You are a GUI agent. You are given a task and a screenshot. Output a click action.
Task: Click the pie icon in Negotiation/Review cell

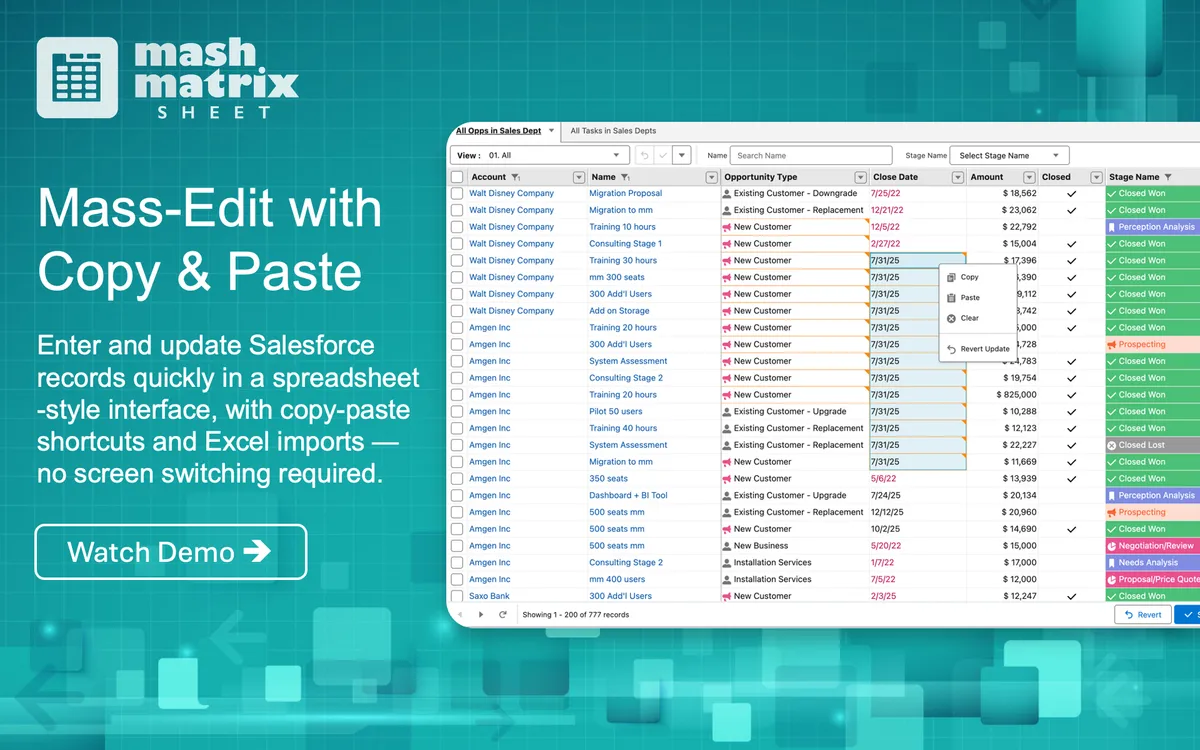coord(1112,546)
